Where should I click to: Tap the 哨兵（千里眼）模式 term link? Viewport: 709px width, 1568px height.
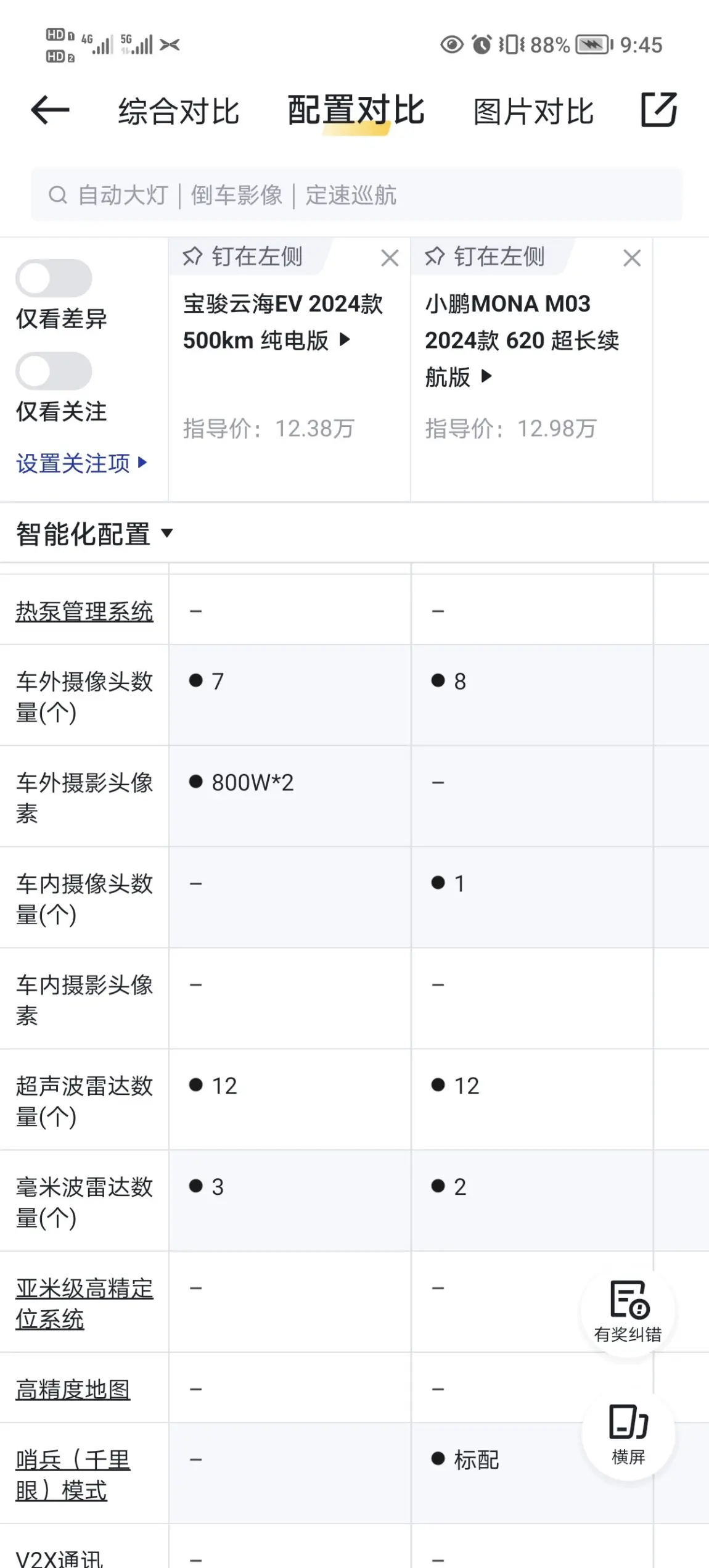pyautogui.click(x=73, y=1475)
